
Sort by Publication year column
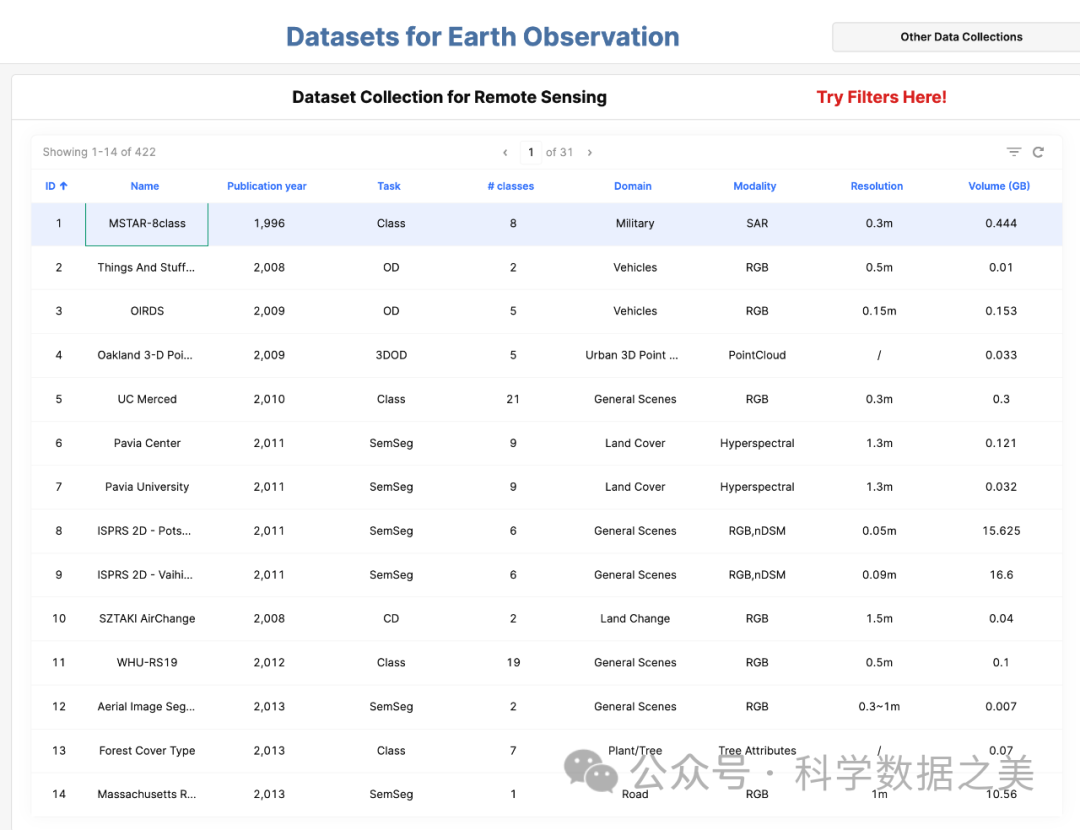(x=267, y=186)
